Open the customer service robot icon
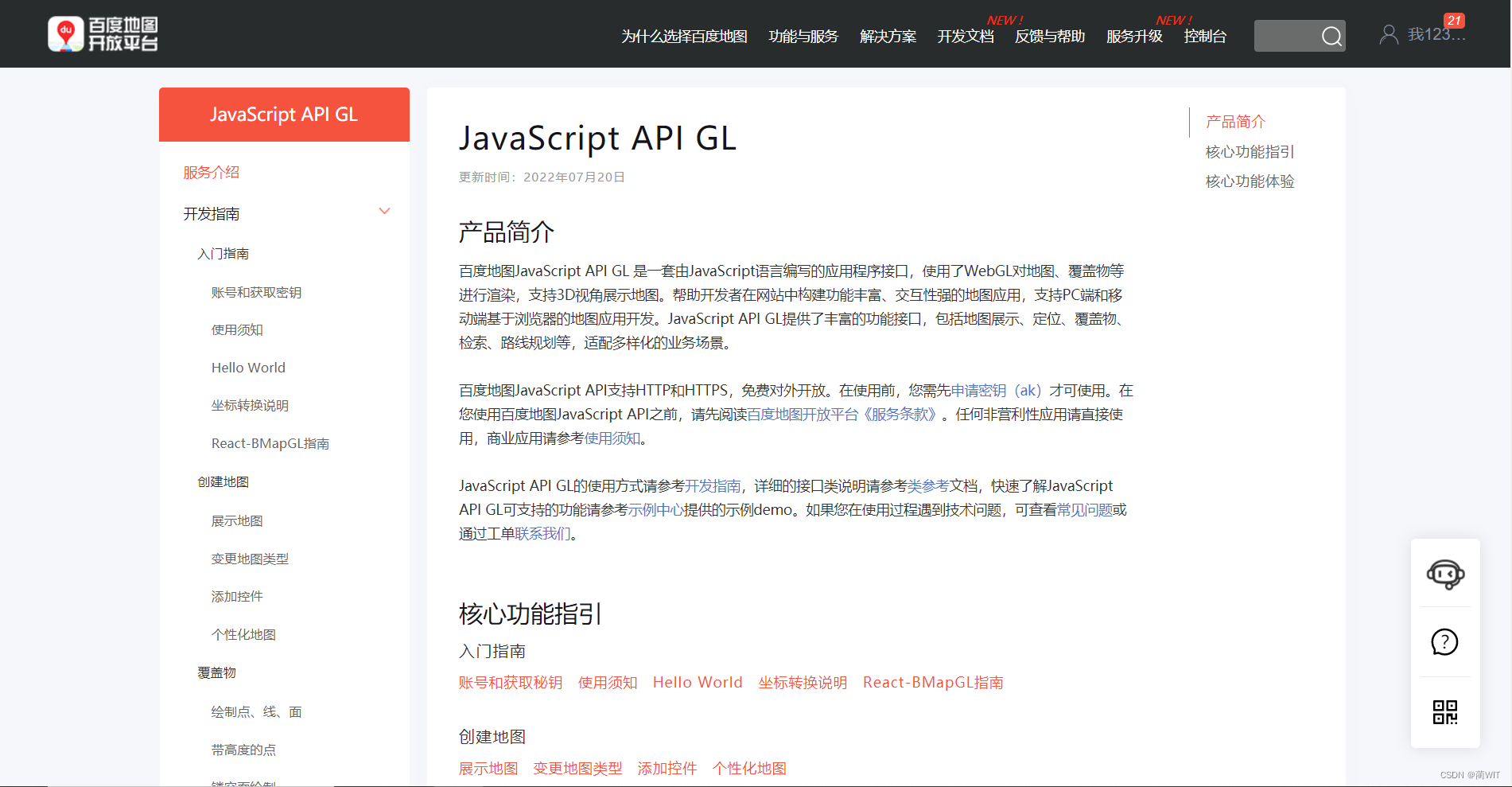Viewport: 1512px width, 787px height. 1445,574
